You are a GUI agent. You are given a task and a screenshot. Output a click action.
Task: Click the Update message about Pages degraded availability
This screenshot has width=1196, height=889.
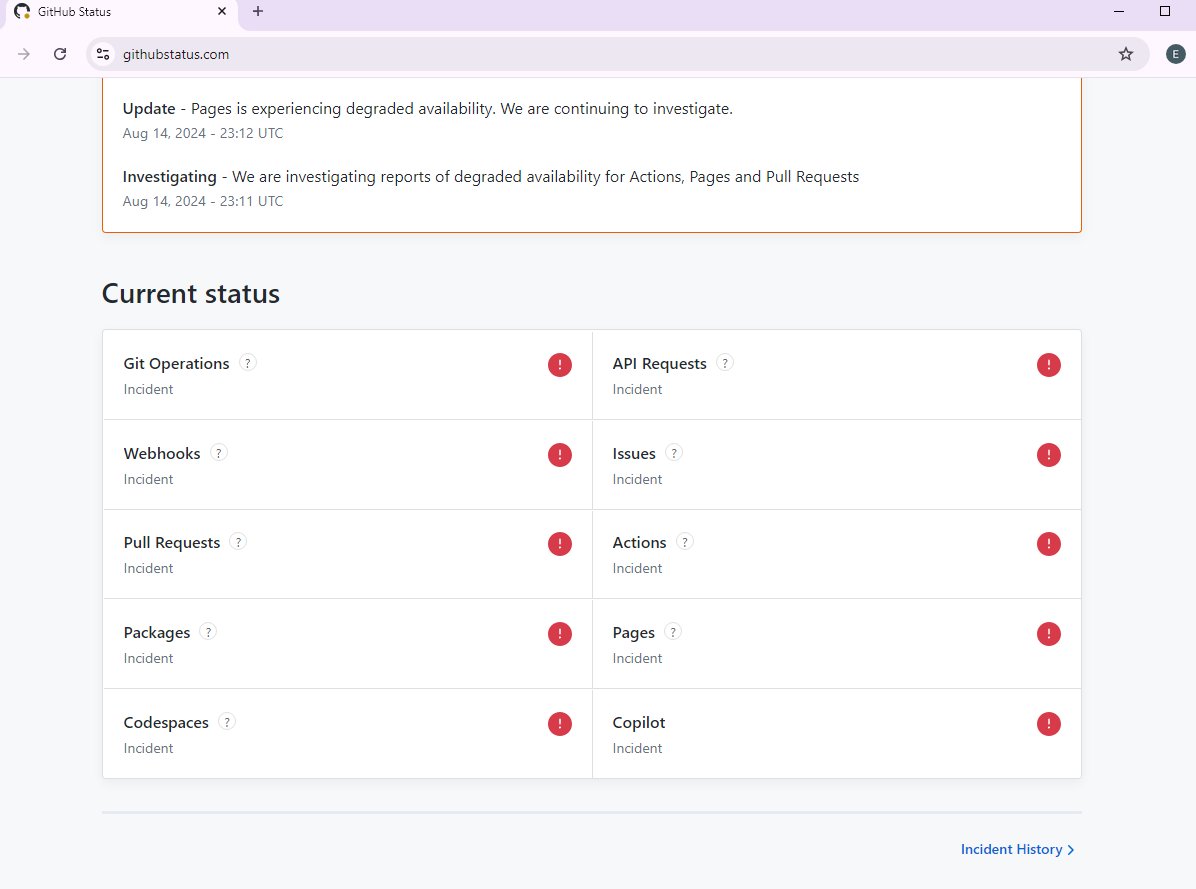428,109
